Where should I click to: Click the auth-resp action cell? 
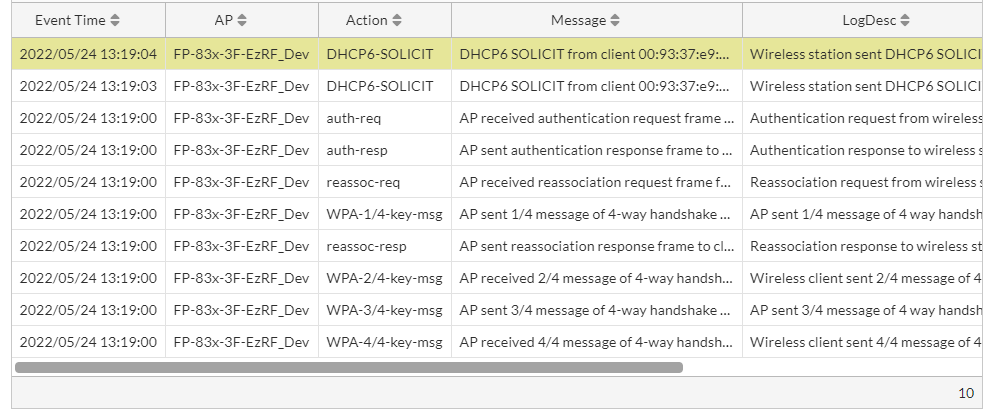pyautogui.click(x=357, y=150)
